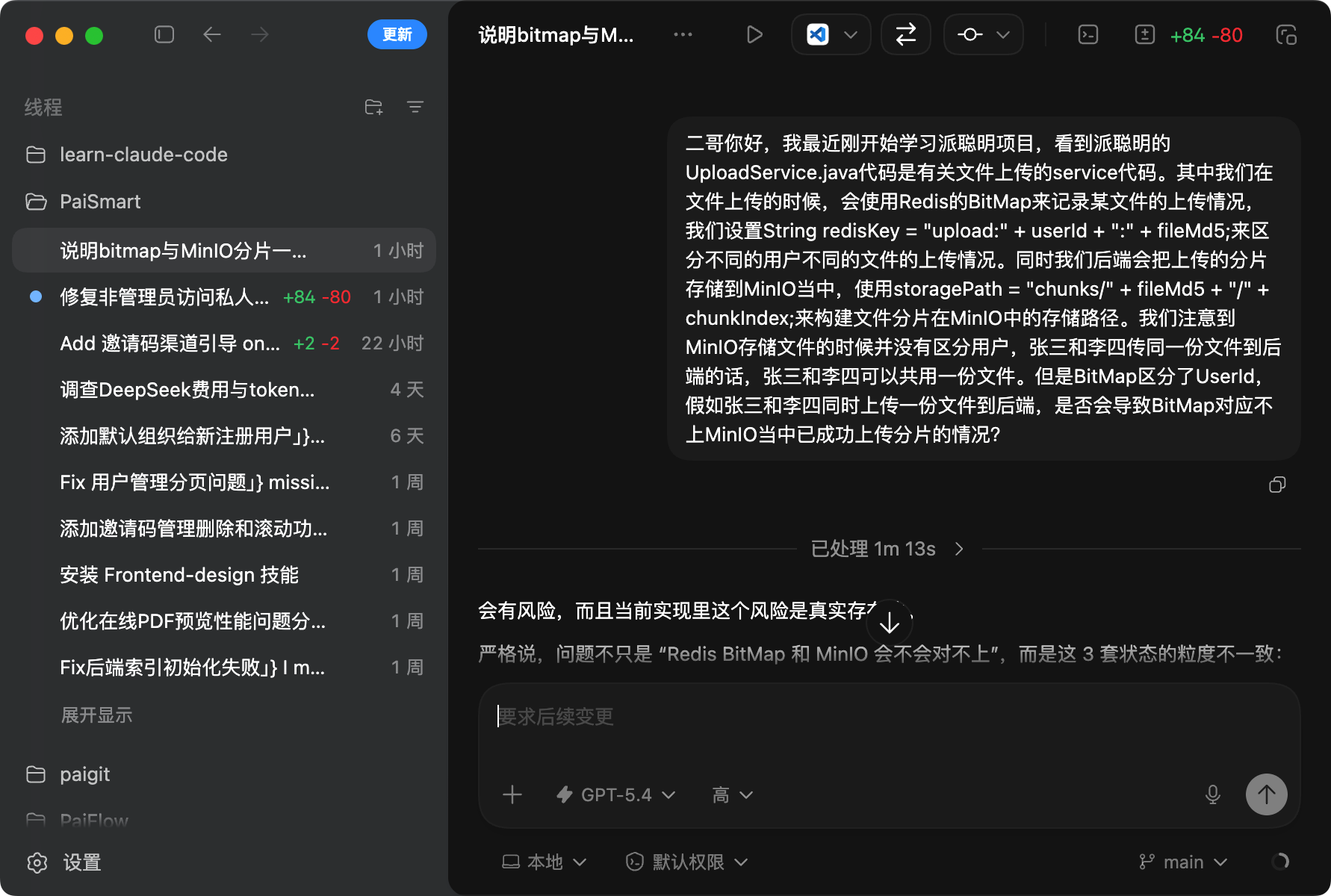The height and width of the screenshot is (896, 1331).
Task: Click the scroll to bottom arrow button
Action: (889, 623)
